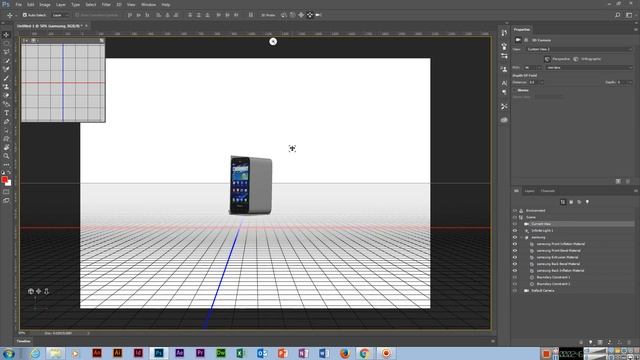Open the Depth value dropdown
The image size is (640, 360).
630,82
